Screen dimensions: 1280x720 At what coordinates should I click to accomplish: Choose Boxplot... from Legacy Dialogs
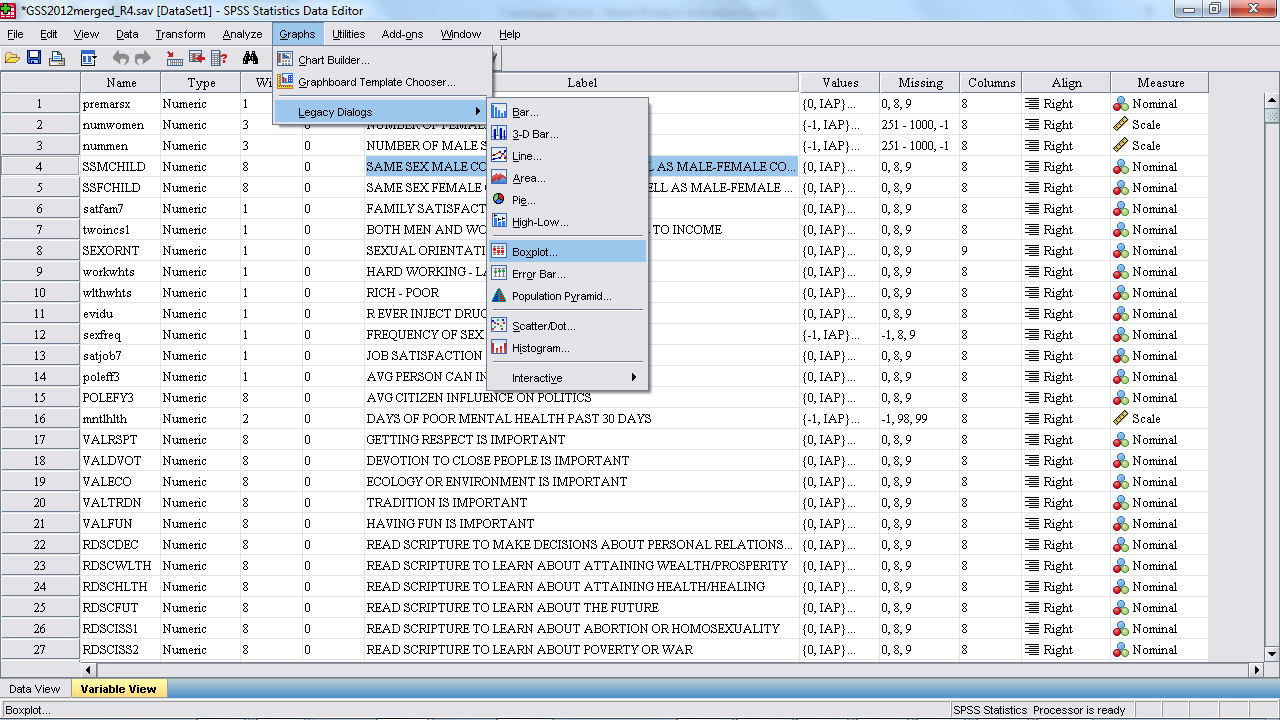[x=568, y=252]
